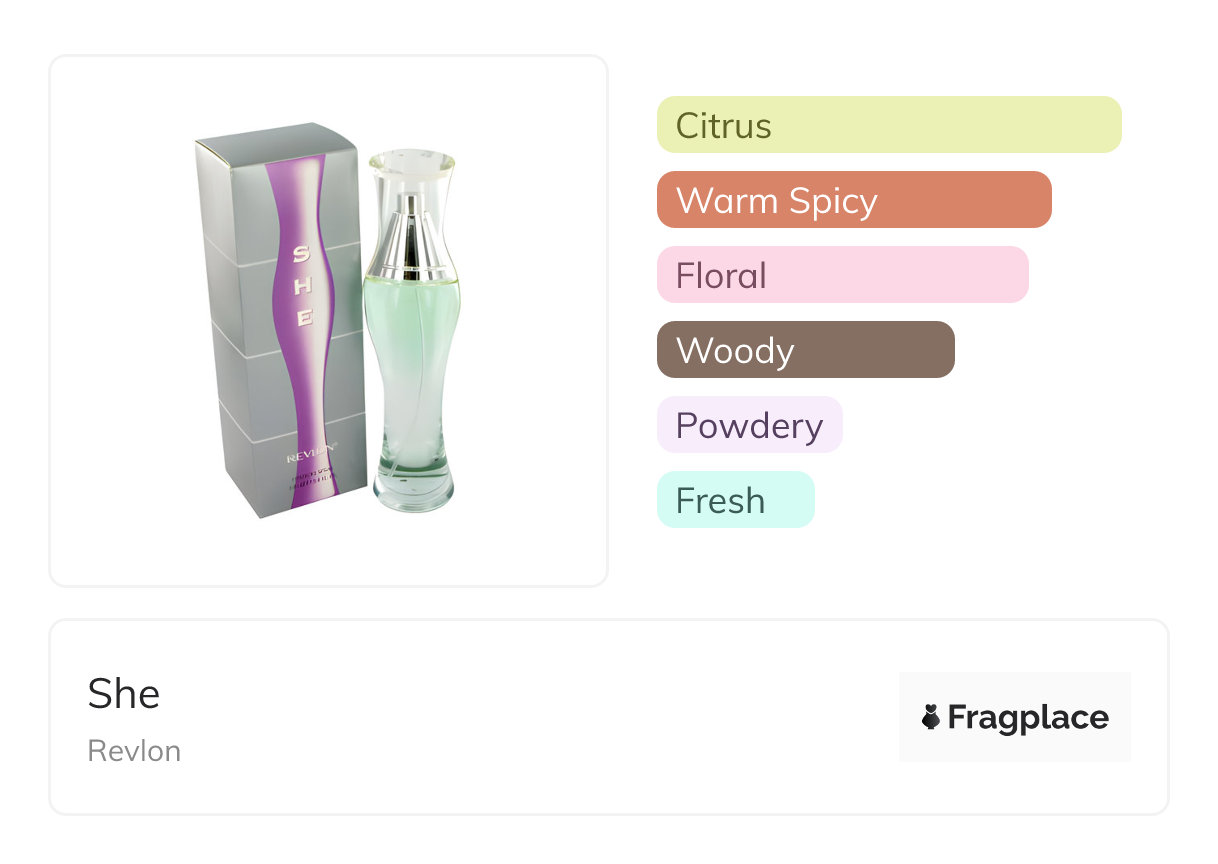Click the pink Floral accord bar
This screenshot has height=864, width=1218.
tap(842, 275)
